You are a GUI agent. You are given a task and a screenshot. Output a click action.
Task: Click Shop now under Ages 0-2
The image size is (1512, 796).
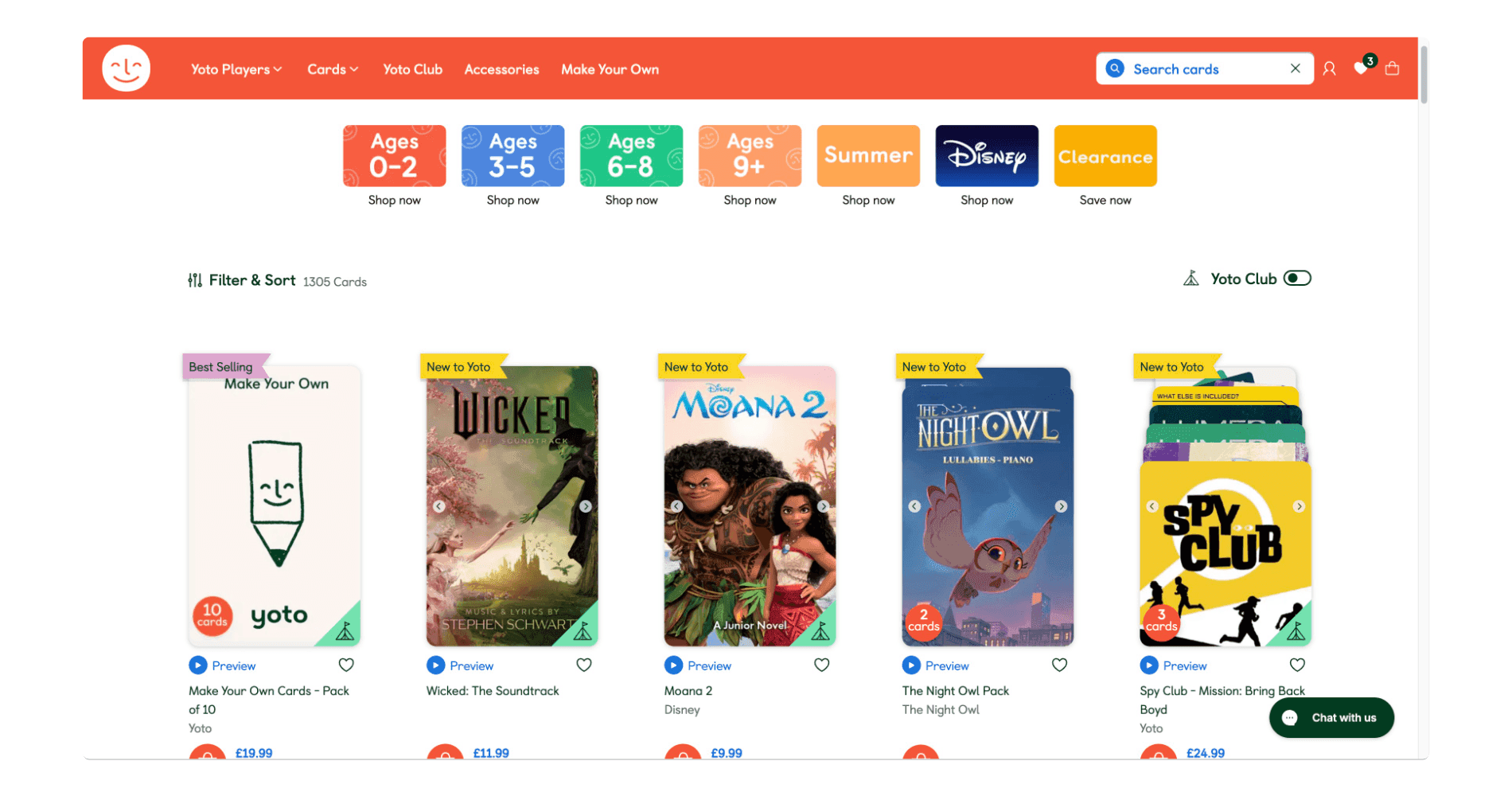[394, 201]
